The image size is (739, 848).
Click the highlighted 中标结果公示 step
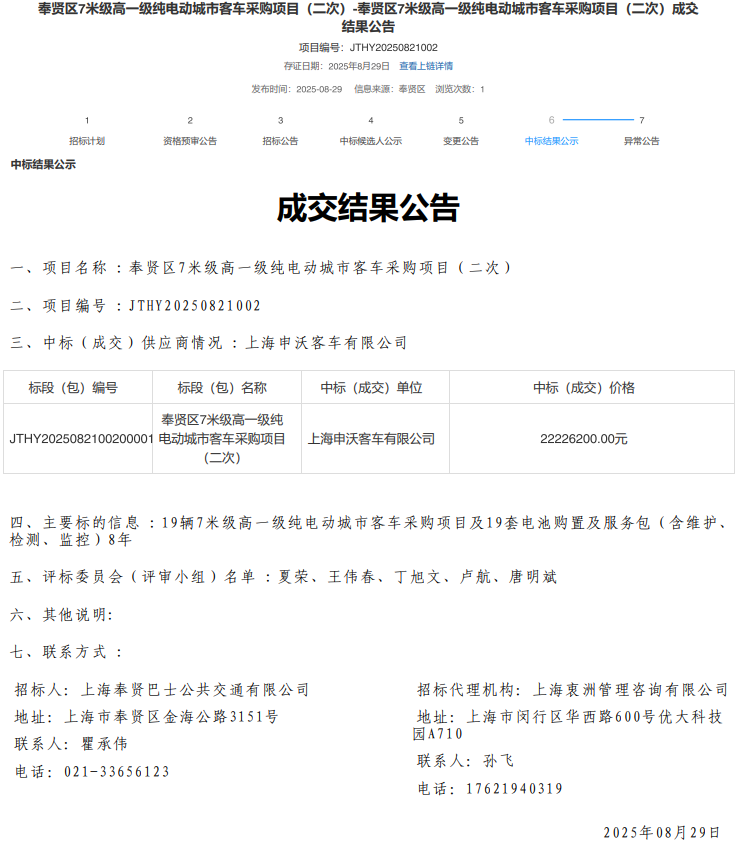[x=551, y=141]
